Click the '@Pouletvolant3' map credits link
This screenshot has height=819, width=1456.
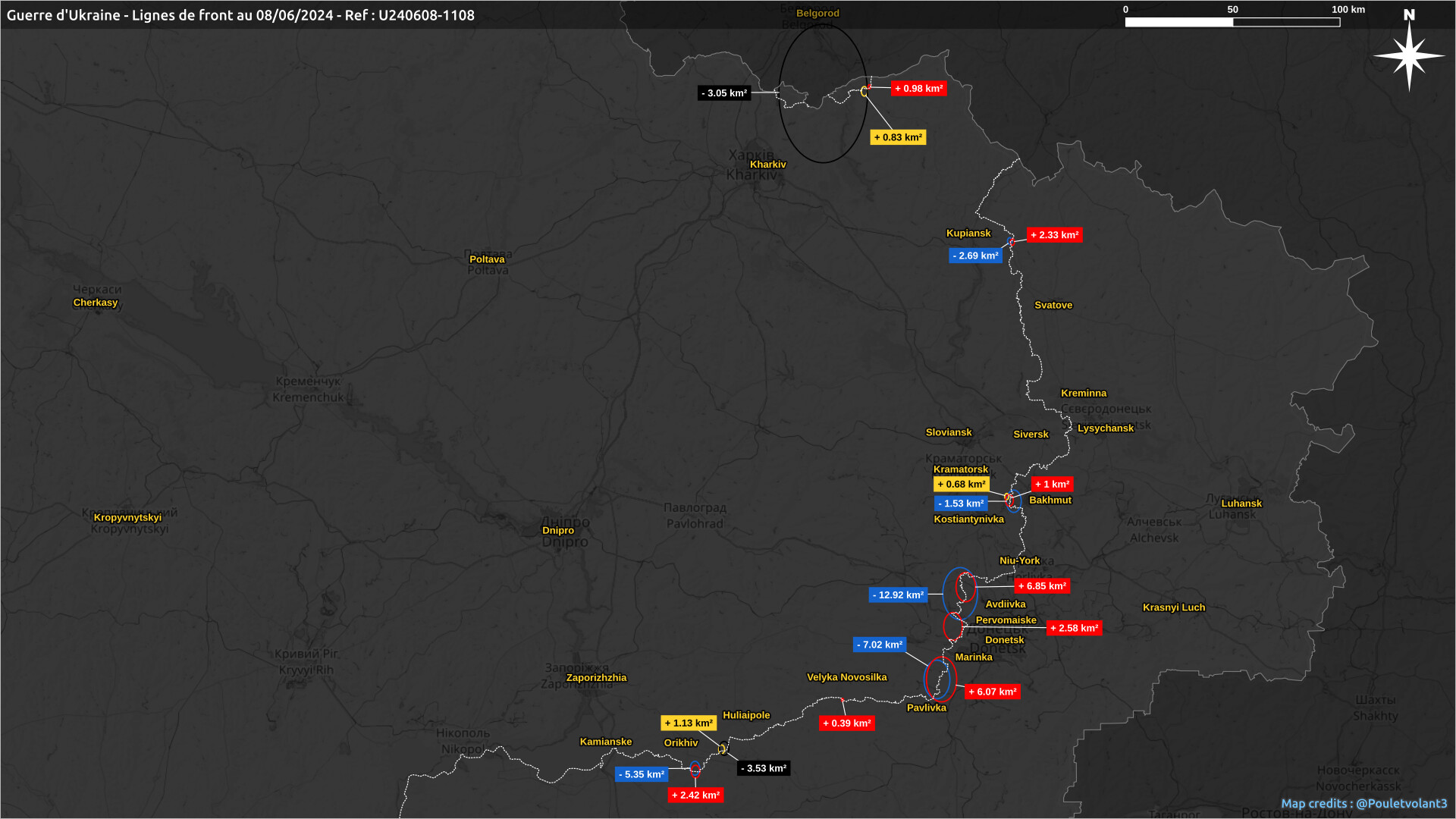coord(1401,803)
